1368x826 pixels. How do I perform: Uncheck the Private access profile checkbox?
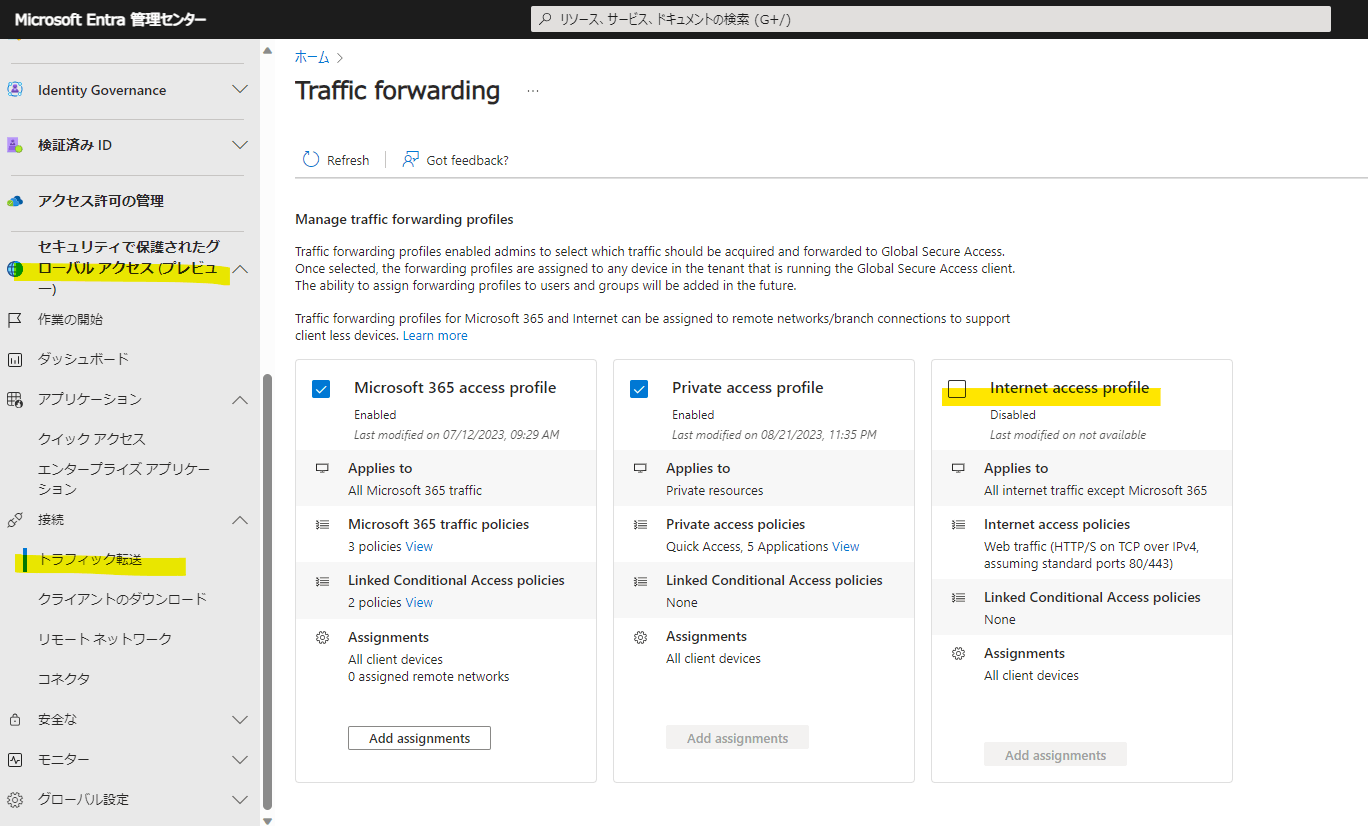(639, 389)
